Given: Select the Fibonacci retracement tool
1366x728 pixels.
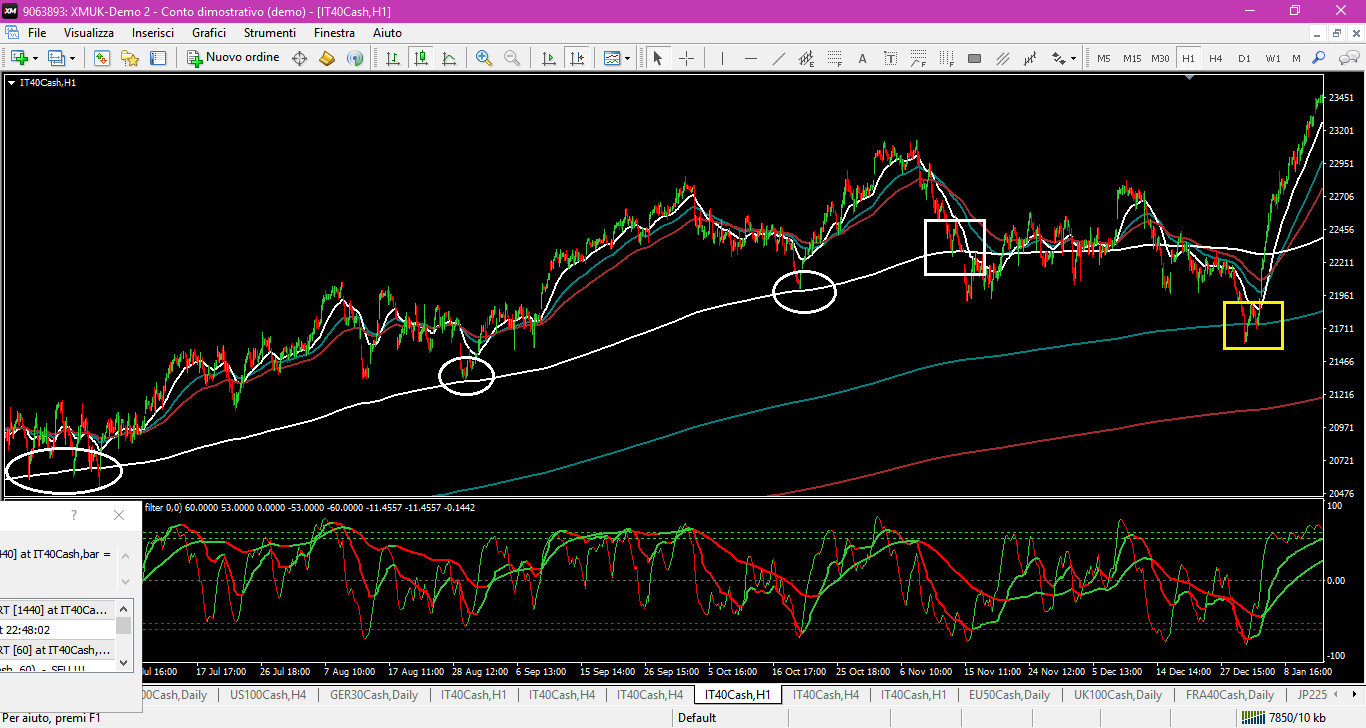Looking at the screenshot, I should pyautogui.click(x=834, y=58).
